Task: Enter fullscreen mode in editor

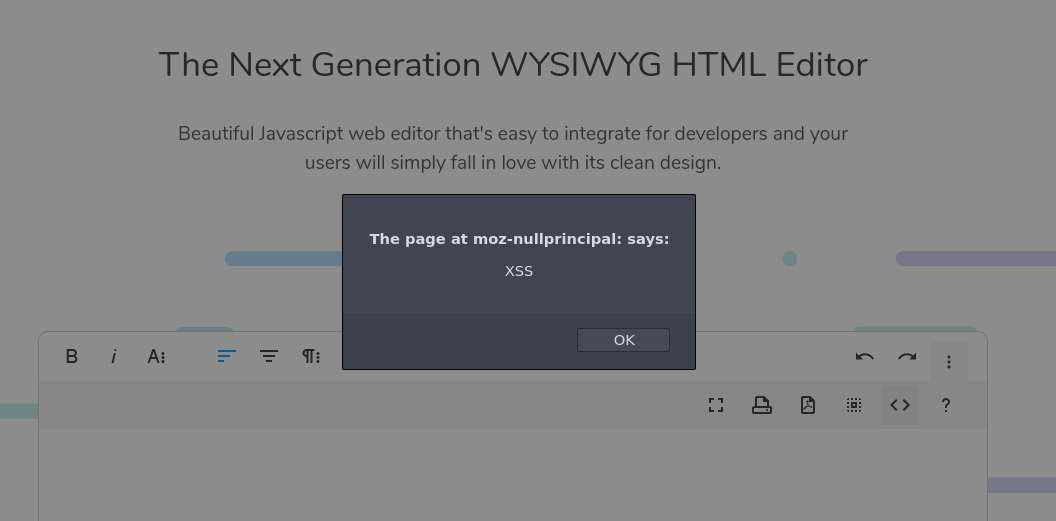Action: pos(716,405)
